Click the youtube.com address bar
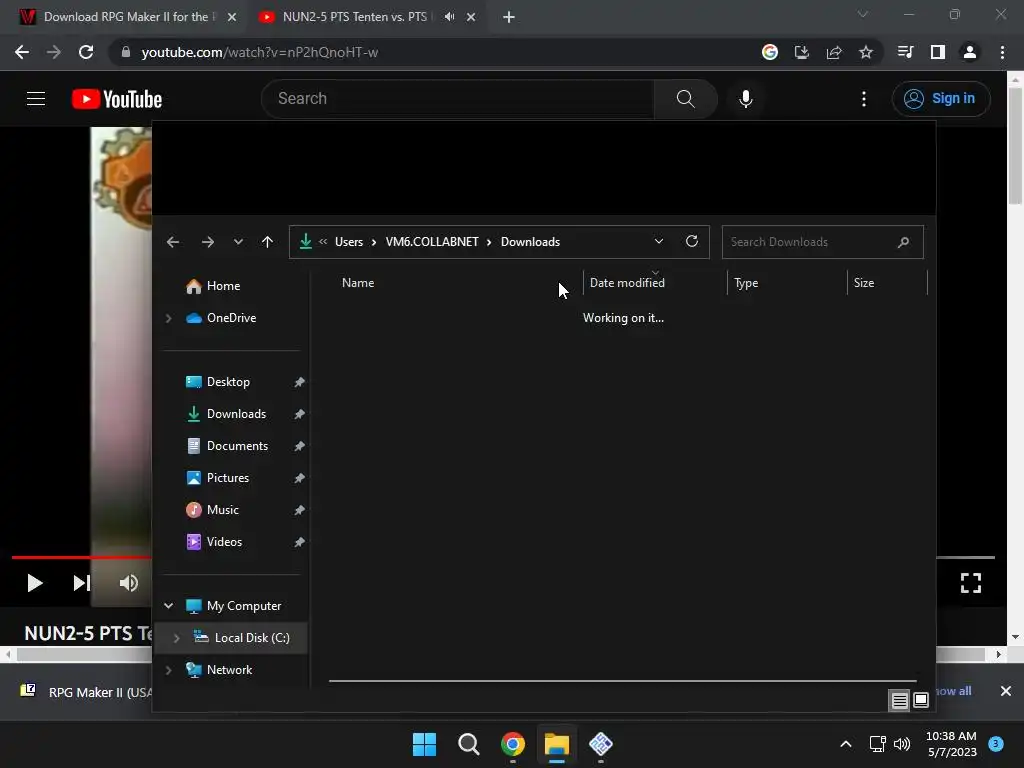The height and width of the screenshot is (768, 1024). (x=431, y=52)
